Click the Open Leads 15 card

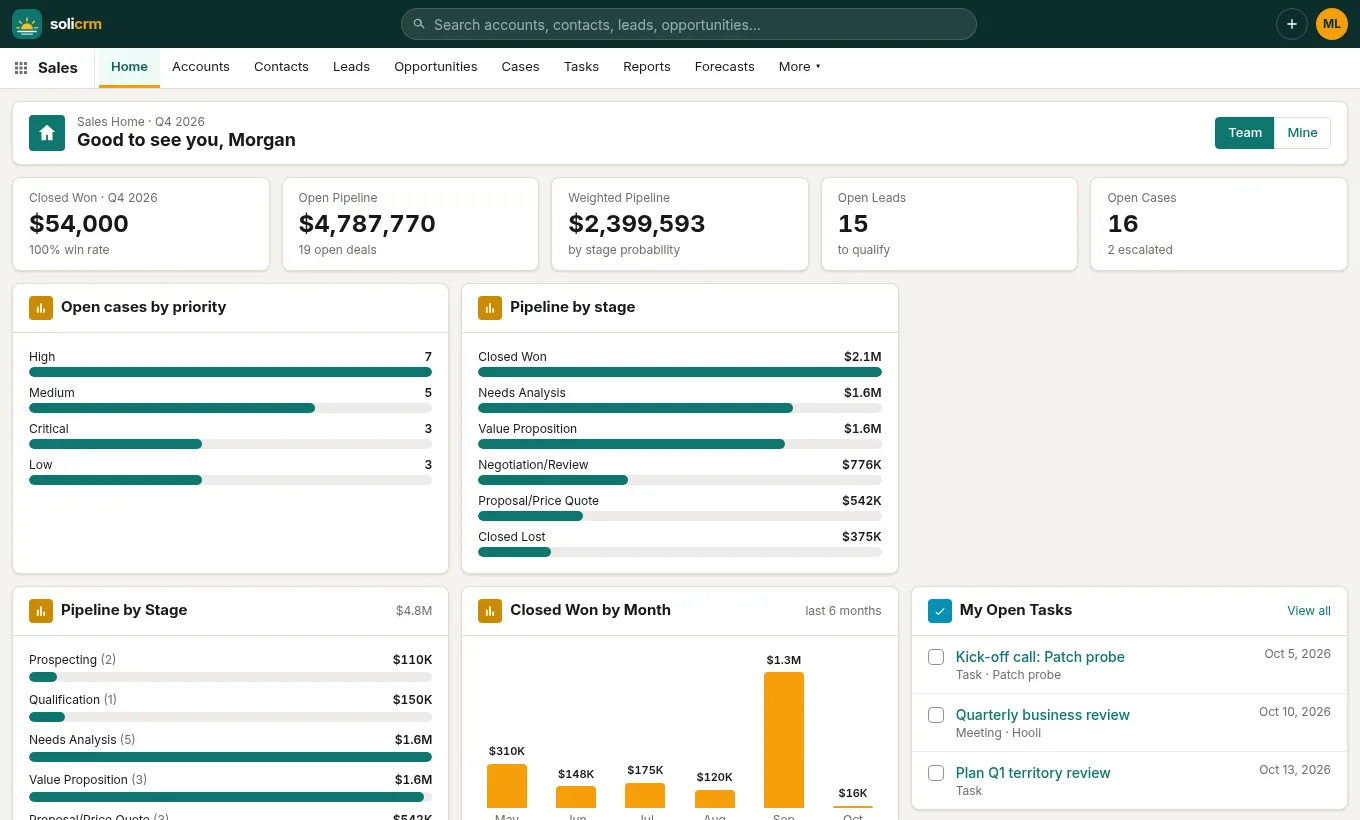click(x=950, y=224)
